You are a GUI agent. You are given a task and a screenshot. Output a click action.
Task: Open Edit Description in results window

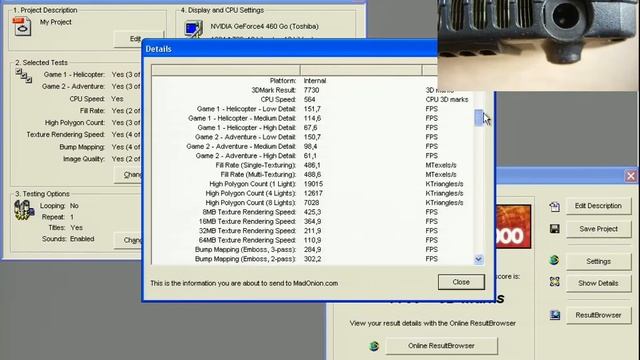[x=598, y=206]
